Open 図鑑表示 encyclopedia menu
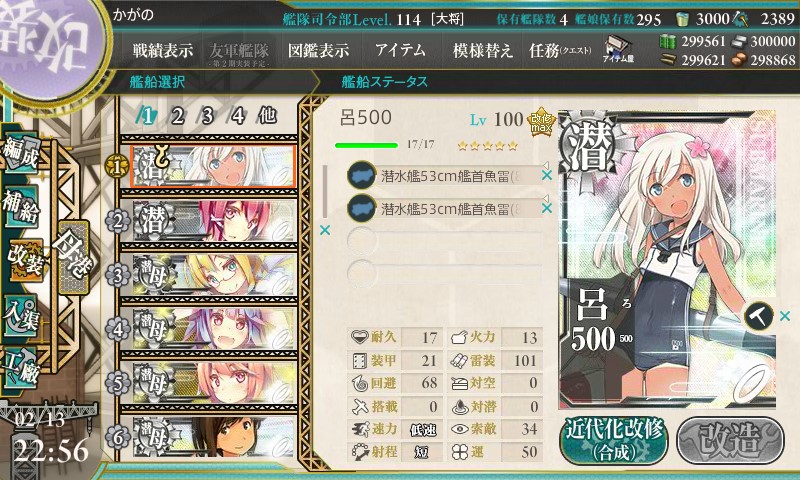The height and width of the screenshot is (480, 800). pos(318,50)
